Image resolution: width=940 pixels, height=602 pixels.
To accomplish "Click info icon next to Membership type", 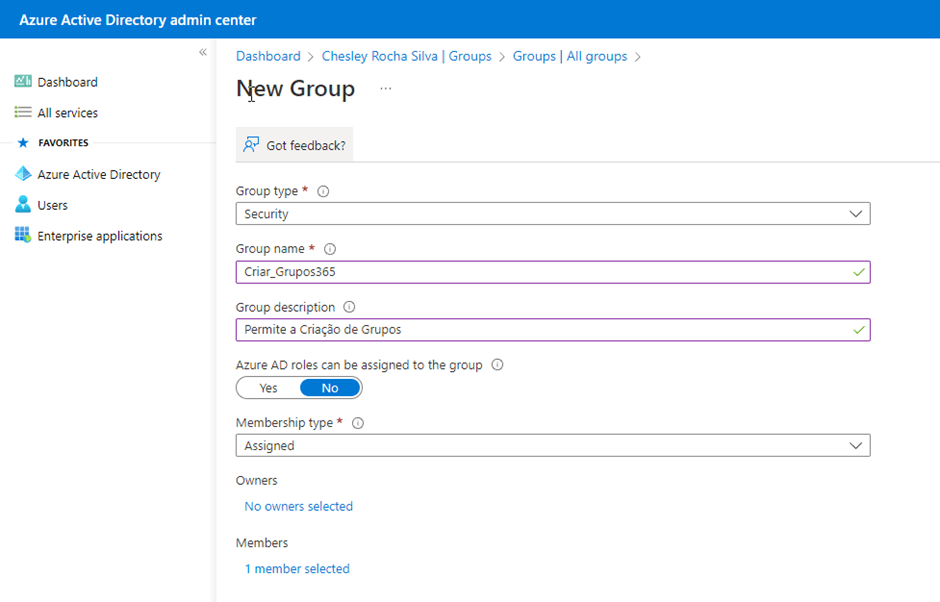I will coord(358,423).
